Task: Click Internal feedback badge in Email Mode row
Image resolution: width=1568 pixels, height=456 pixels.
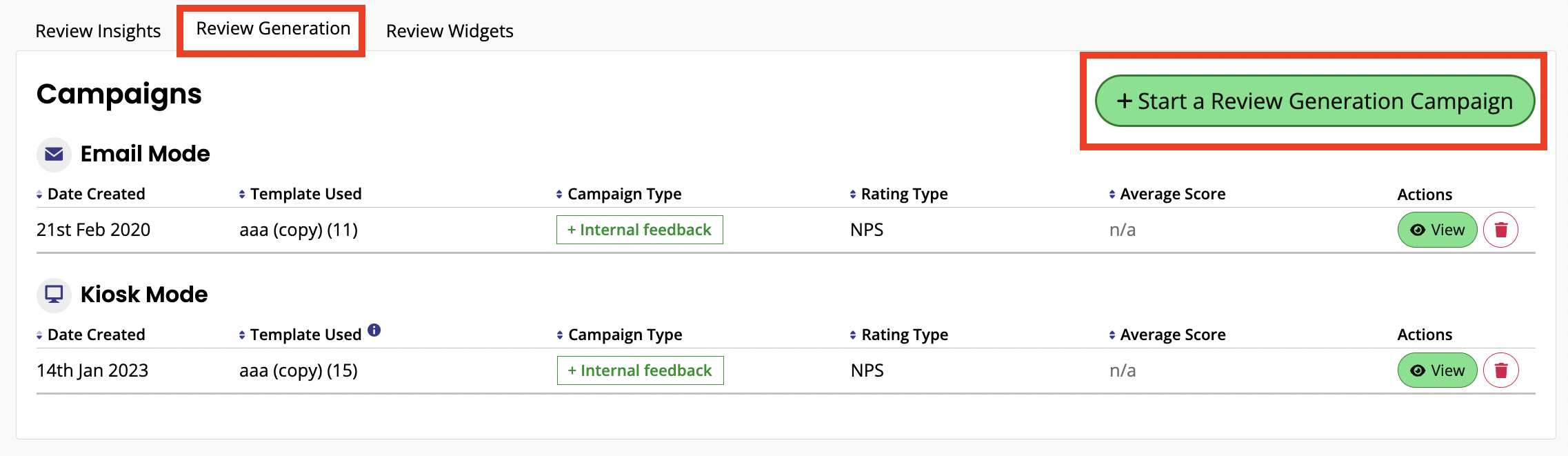Action: [x=639, y=230]
